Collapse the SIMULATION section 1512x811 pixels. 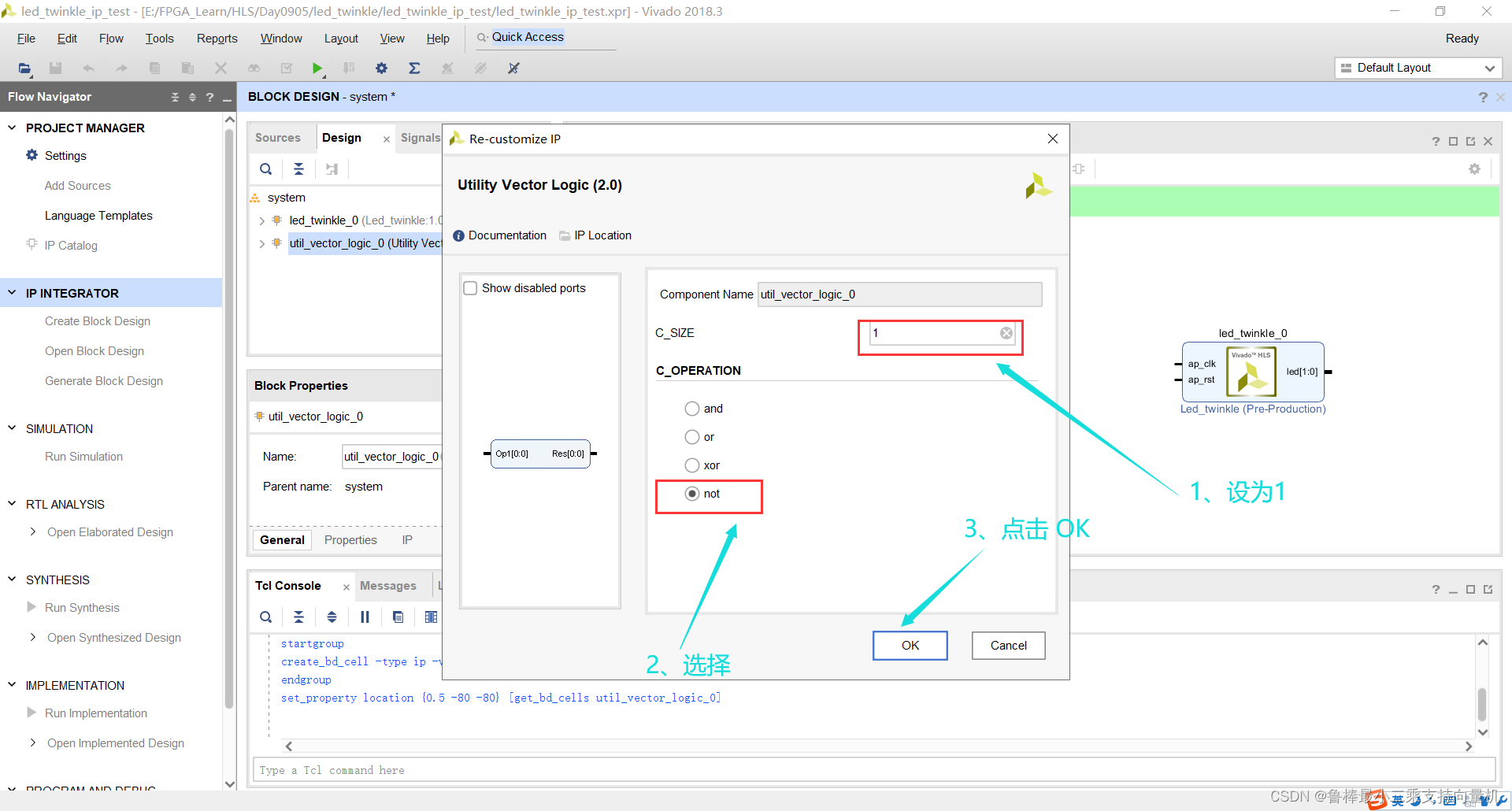pyautogui.click(x=12, y=428)
